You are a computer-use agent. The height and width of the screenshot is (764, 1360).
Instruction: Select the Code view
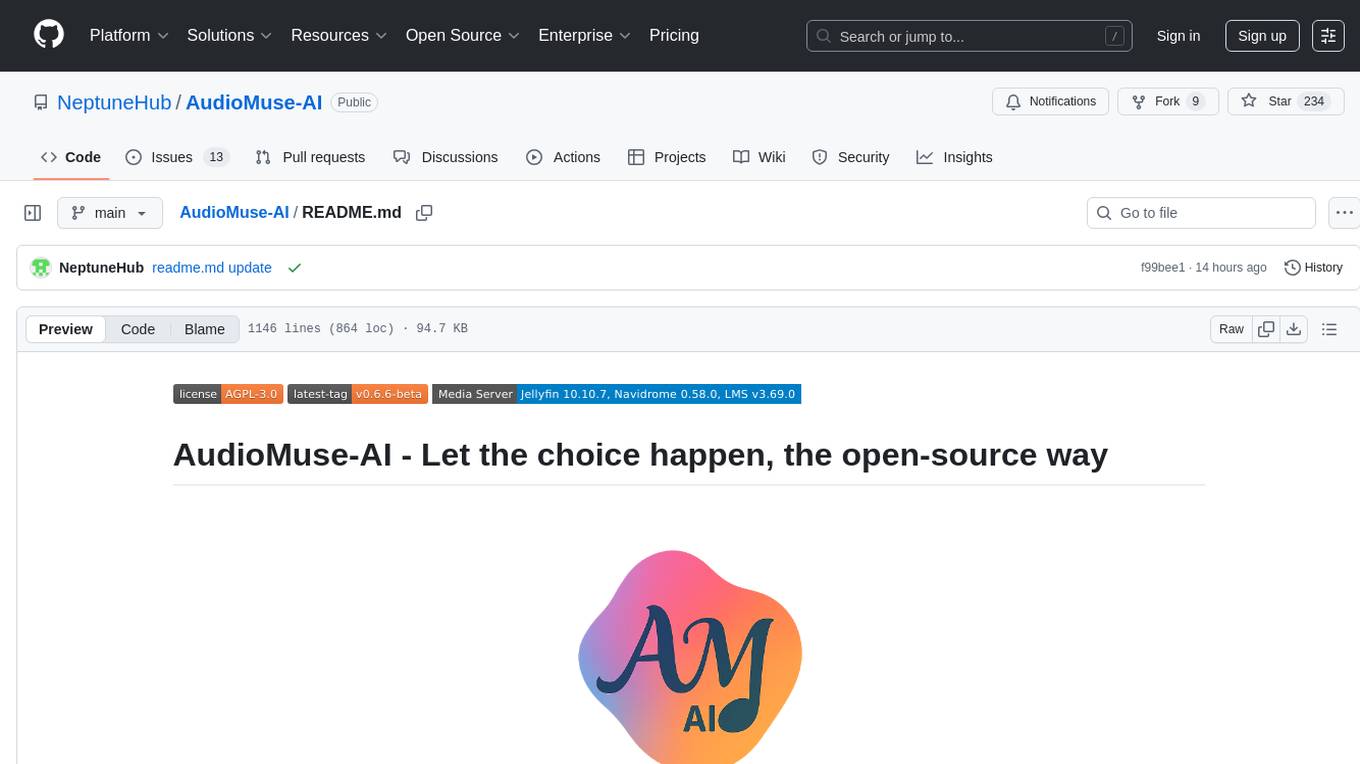[138, 329]
